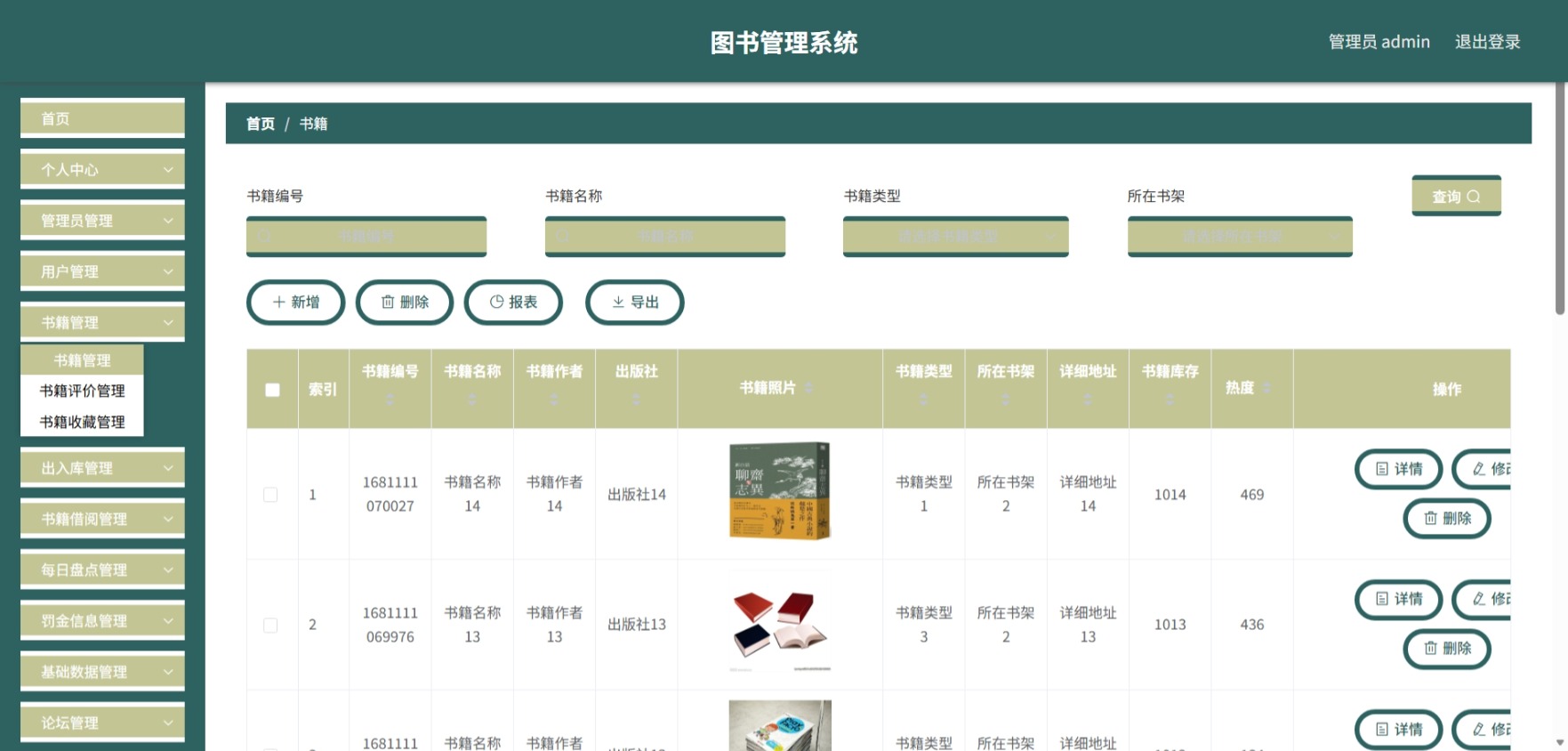The image size is (1568, 751).
Task: Sort by 所在书架 column sort arrows
Action: pos(1006,400)
